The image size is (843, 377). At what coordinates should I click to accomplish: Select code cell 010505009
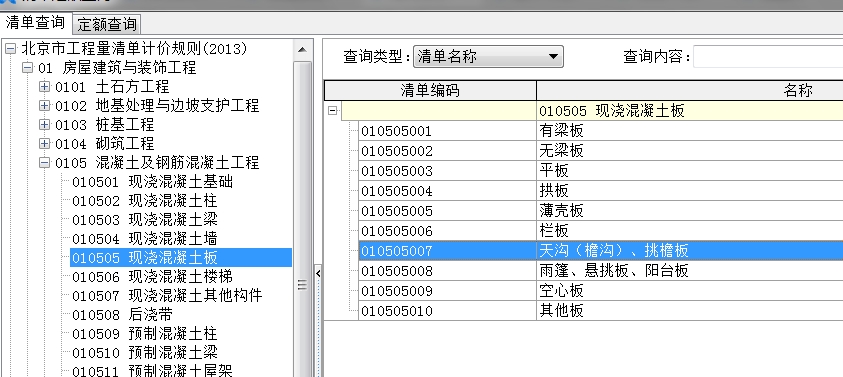tap(447, 291)
